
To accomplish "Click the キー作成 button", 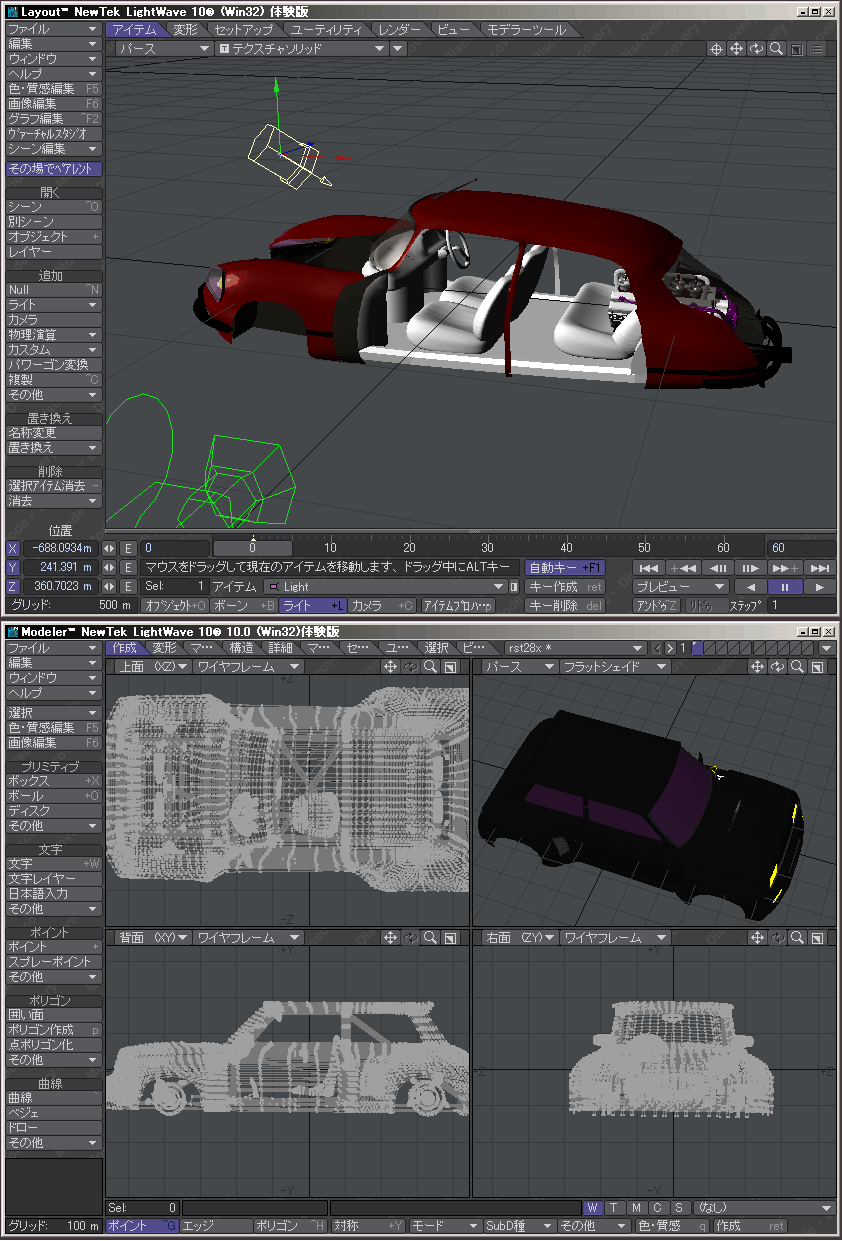I will pos(565,587).
